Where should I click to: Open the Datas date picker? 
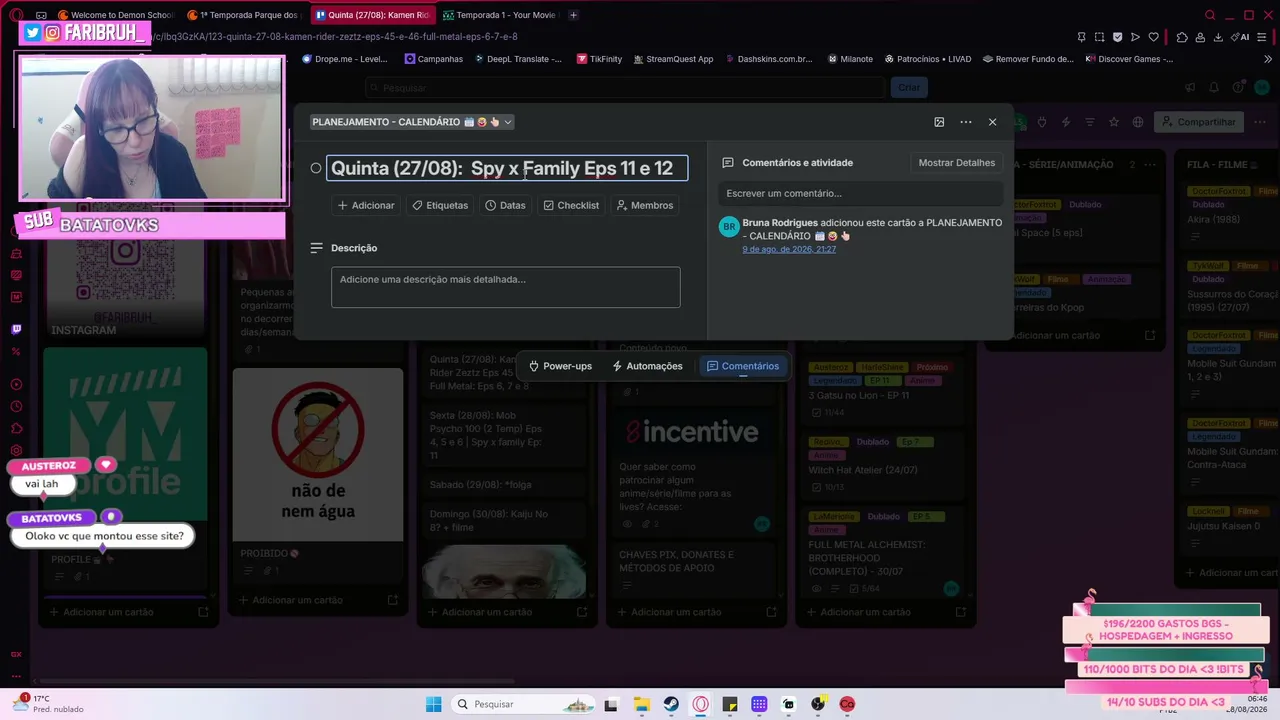pos(505,205)
